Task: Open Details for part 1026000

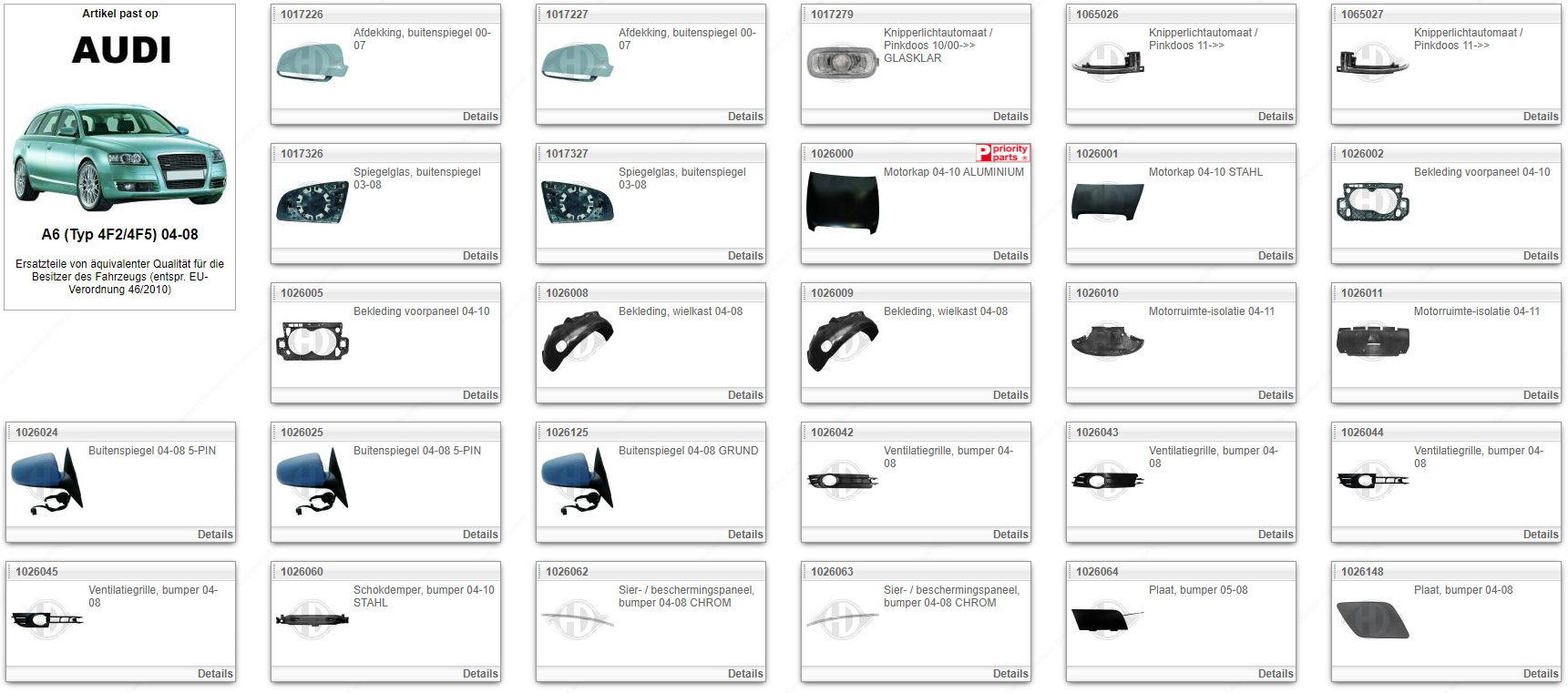Action: point(1010,256)
